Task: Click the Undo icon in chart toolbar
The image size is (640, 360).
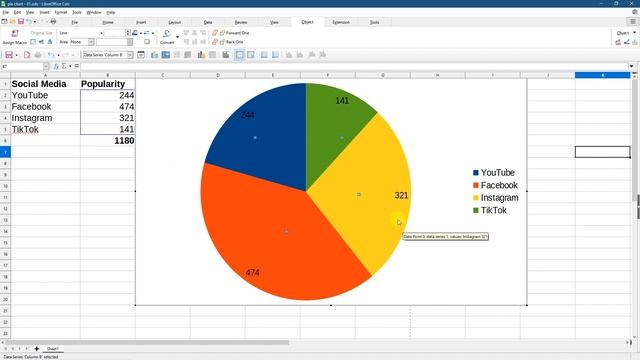Action: point(51,55)
